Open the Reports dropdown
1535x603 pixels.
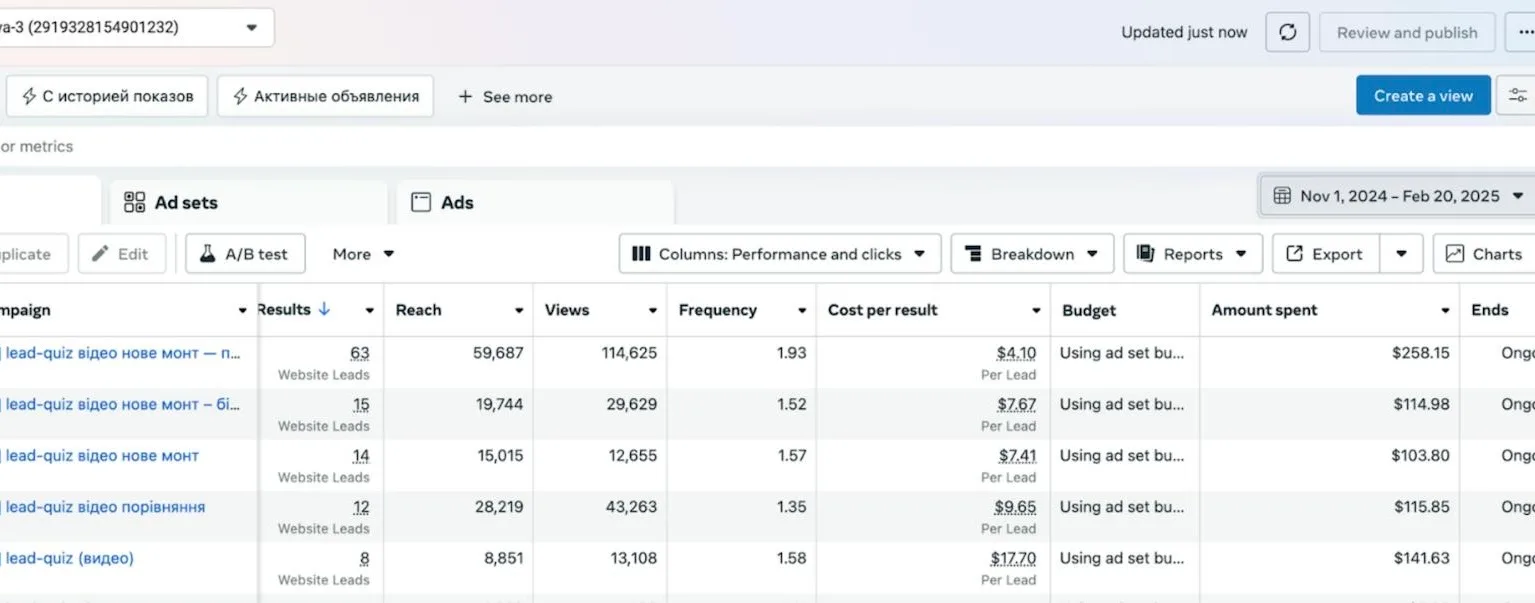(1193, 254)
